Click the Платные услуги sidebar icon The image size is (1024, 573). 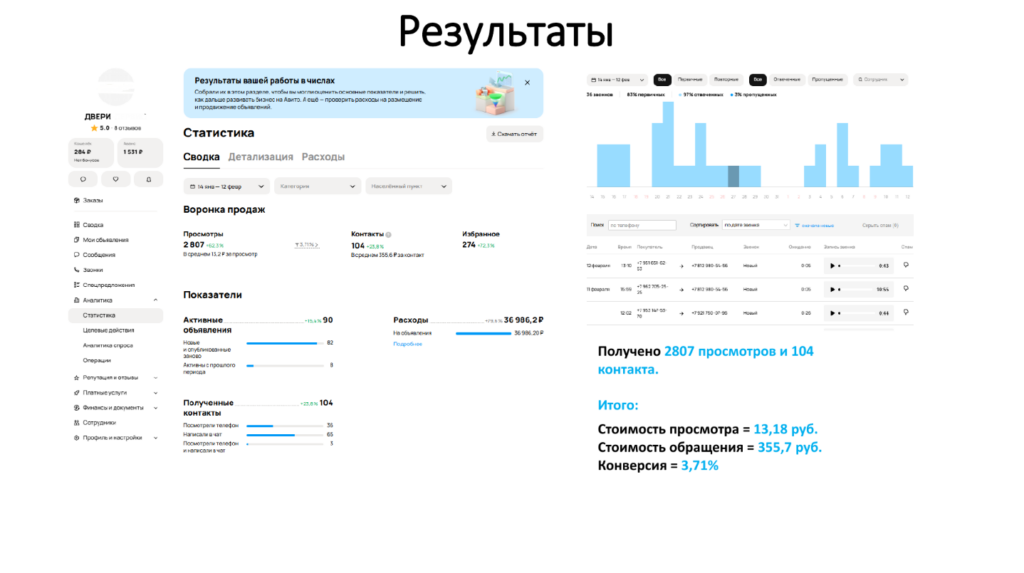click(x=76, y=393)
